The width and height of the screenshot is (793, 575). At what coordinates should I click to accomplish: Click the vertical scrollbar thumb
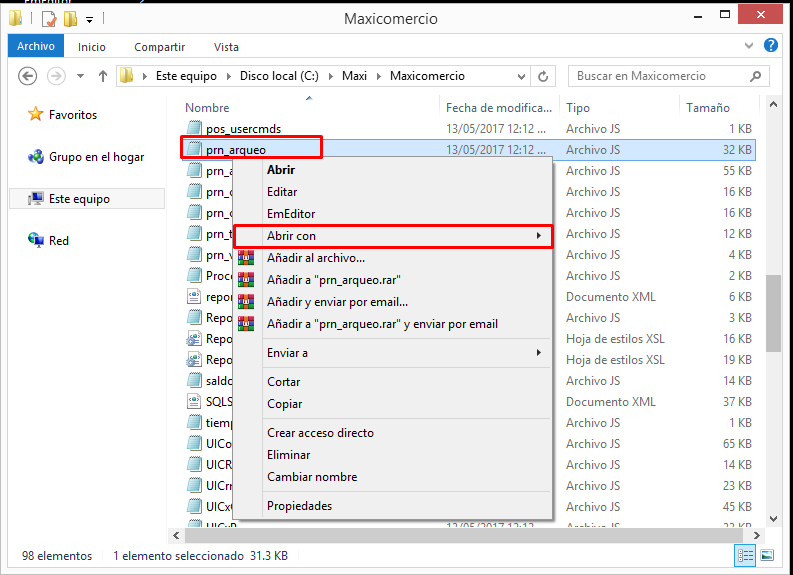(x=773, y=313)
